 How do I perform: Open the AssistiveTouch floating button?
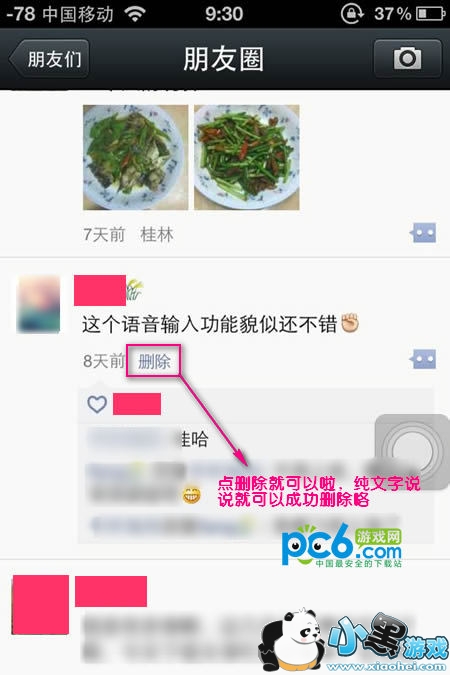tap(412, 452)
